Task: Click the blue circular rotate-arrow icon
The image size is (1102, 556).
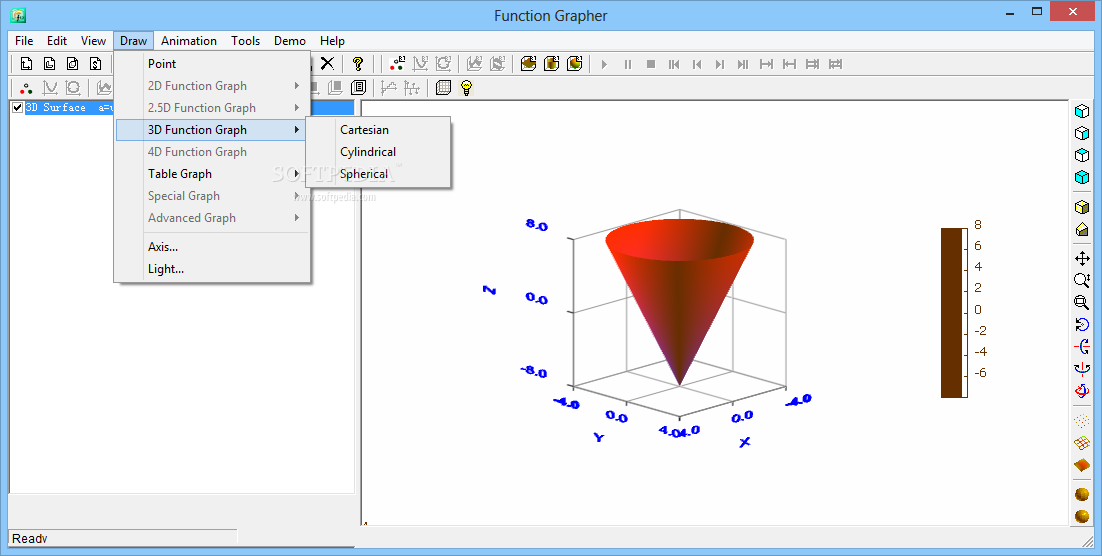Action: tap(1082, 324)
